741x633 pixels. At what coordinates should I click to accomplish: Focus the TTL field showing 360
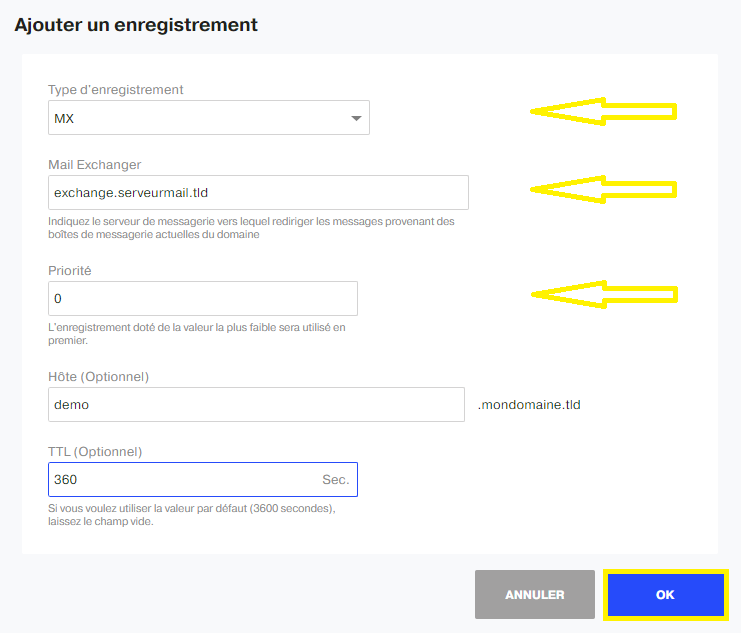click(x=203, y=479)
